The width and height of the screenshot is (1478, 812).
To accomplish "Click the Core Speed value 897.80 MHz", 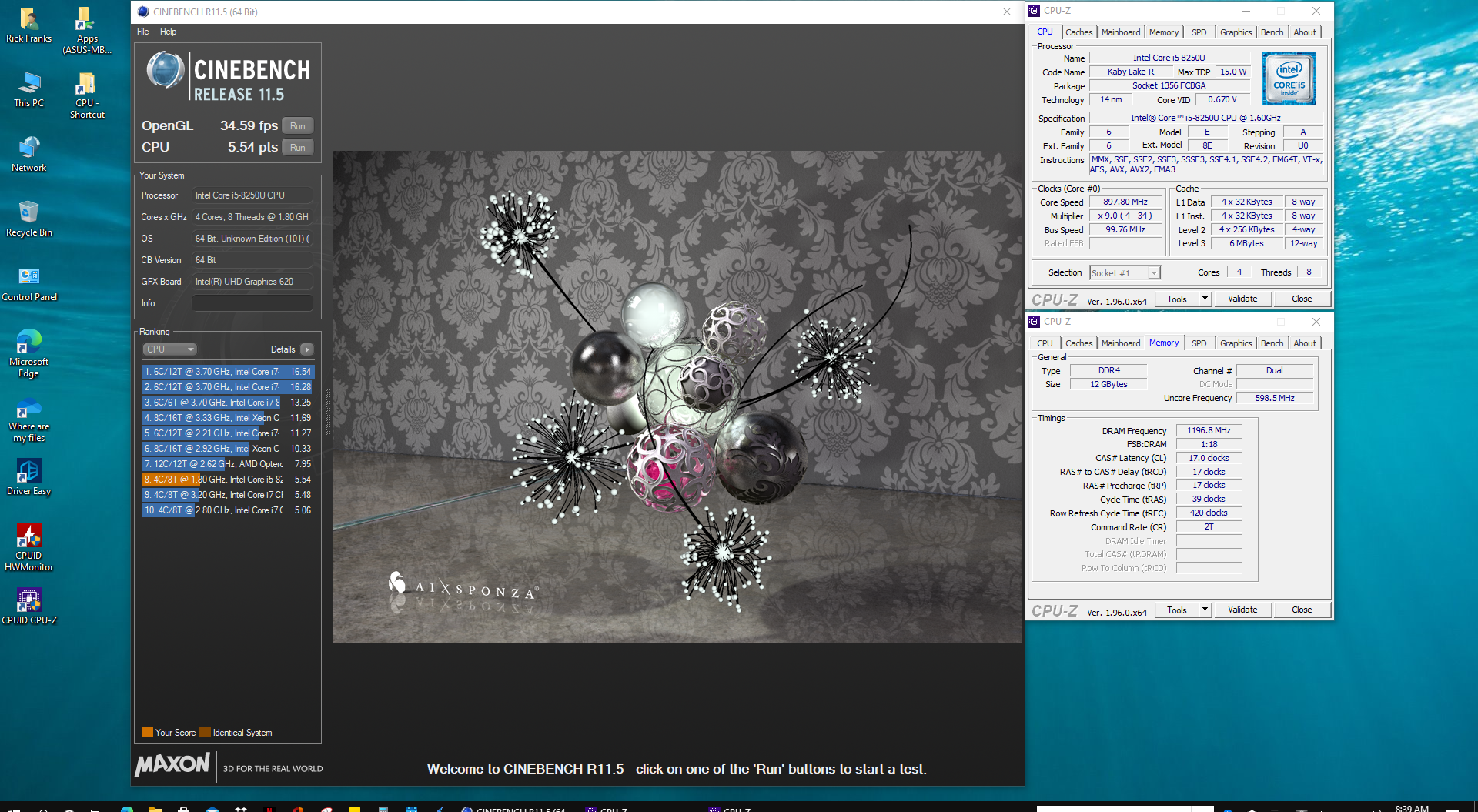I will pos(1125,202).
